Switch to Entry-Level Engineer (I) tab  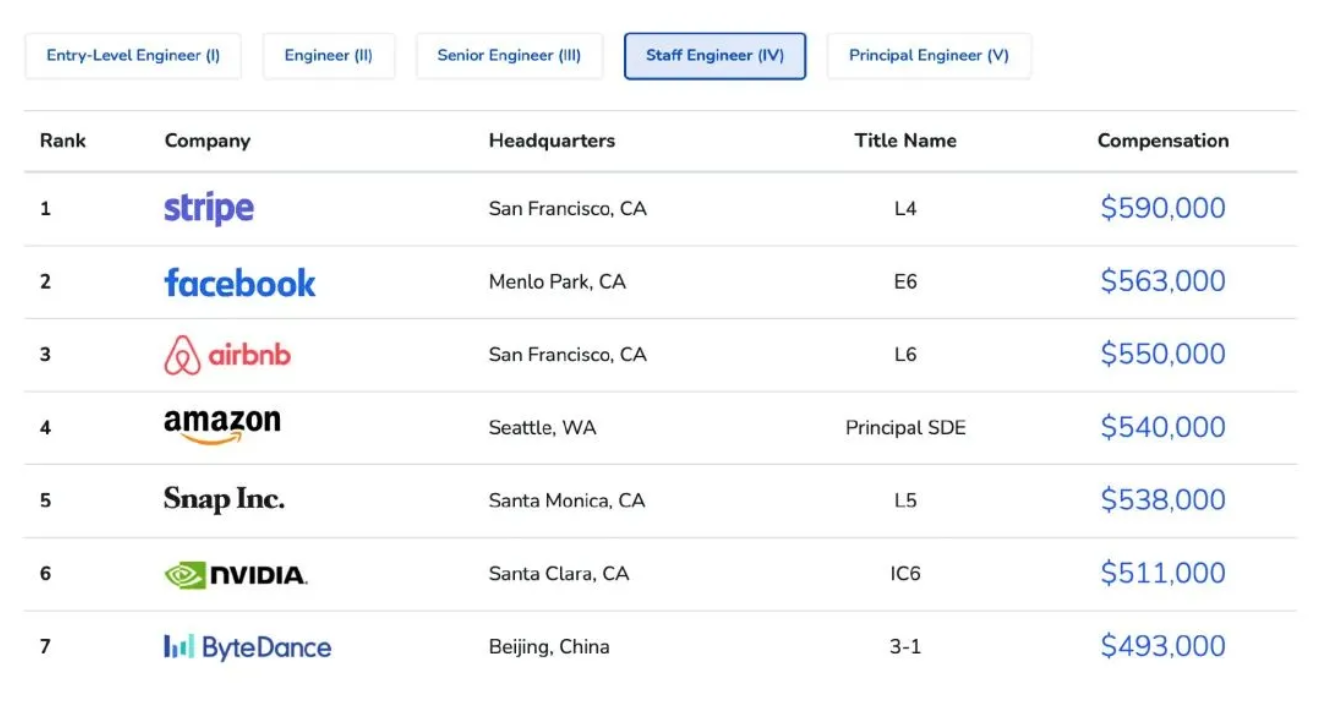[x=133, y=56]
